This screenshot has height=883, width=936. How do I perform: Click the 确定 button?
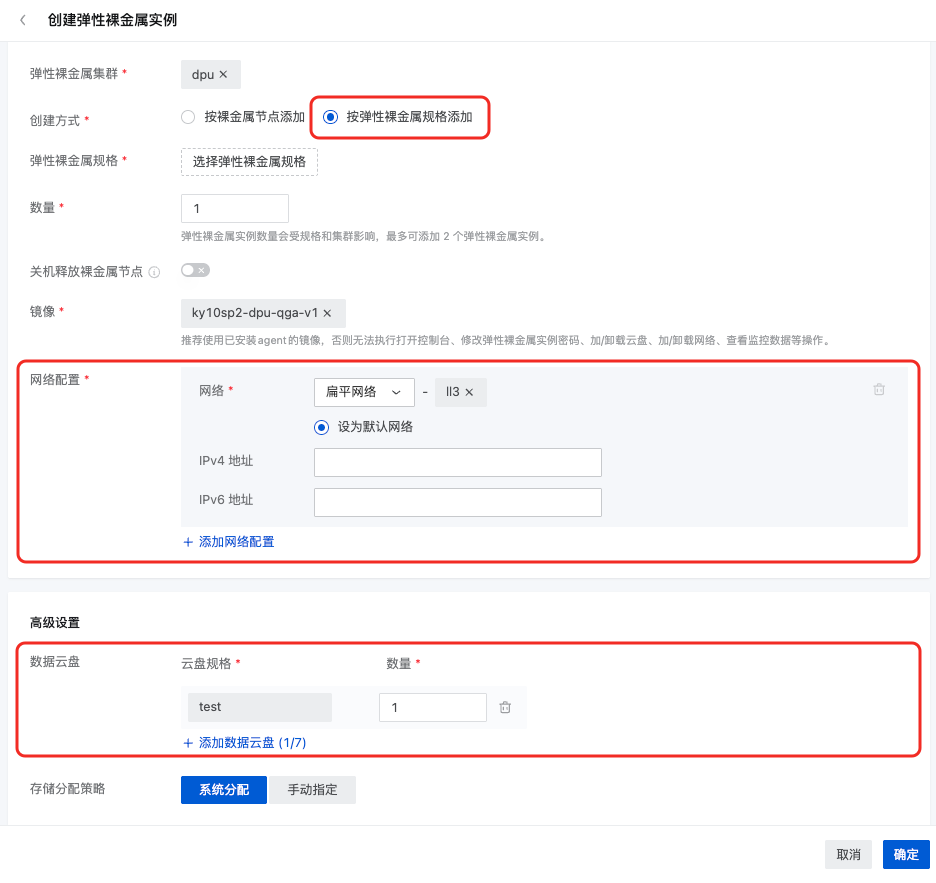[906, 855]
